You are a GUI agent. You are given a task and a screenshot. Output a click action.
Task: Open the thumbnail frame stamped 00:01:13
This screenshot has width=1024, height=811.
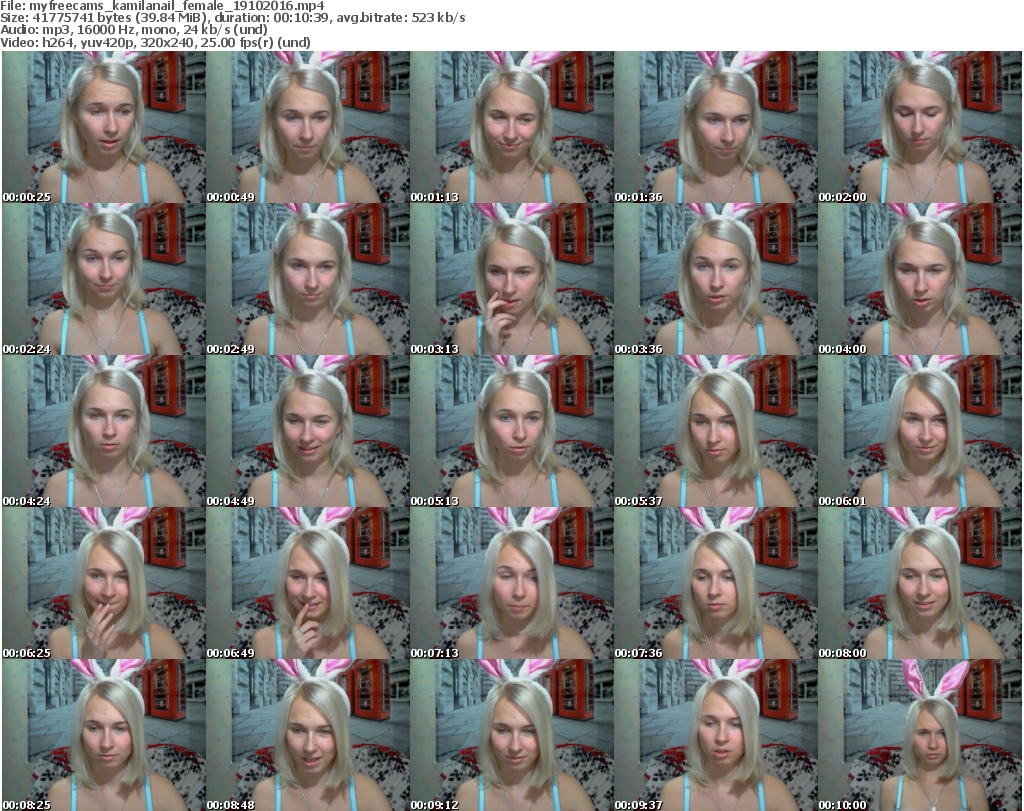pos(512,127)
